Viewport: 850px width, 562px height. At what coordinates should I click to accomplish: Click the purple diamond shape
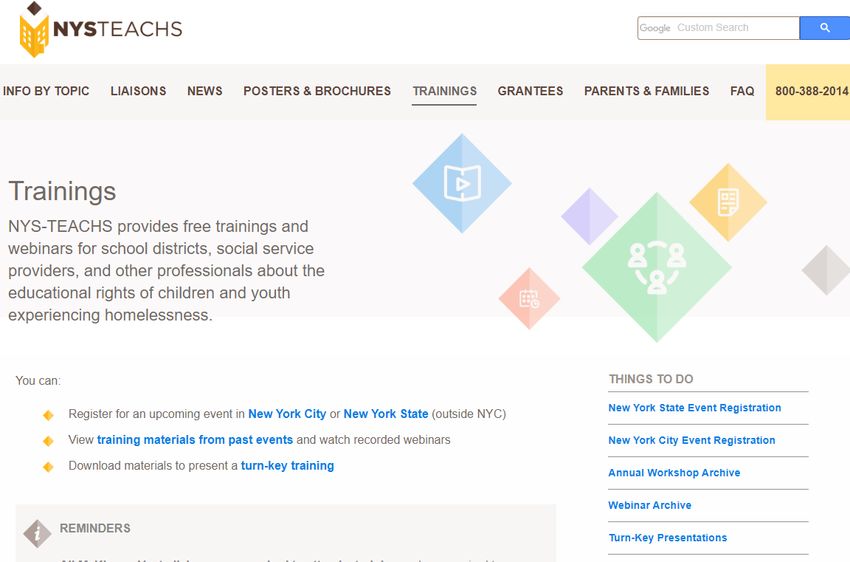pyautogui.click(x=589, y=216)
